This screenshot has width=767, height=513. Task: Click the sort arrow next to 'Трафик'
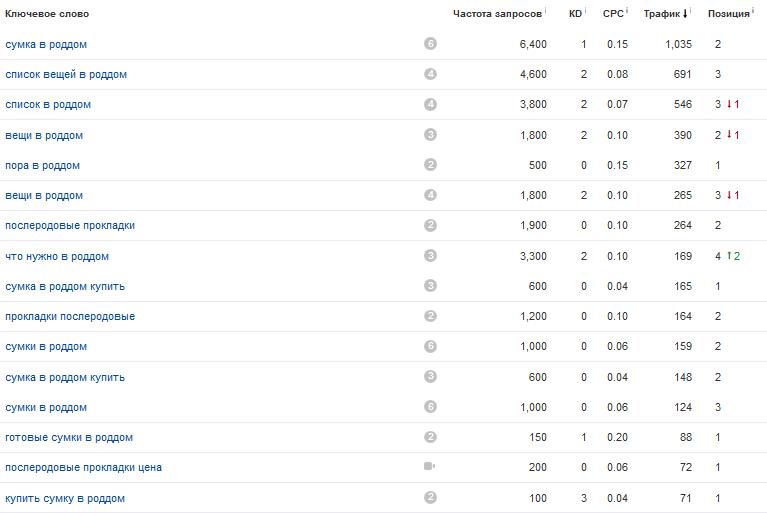pos(685,14)
